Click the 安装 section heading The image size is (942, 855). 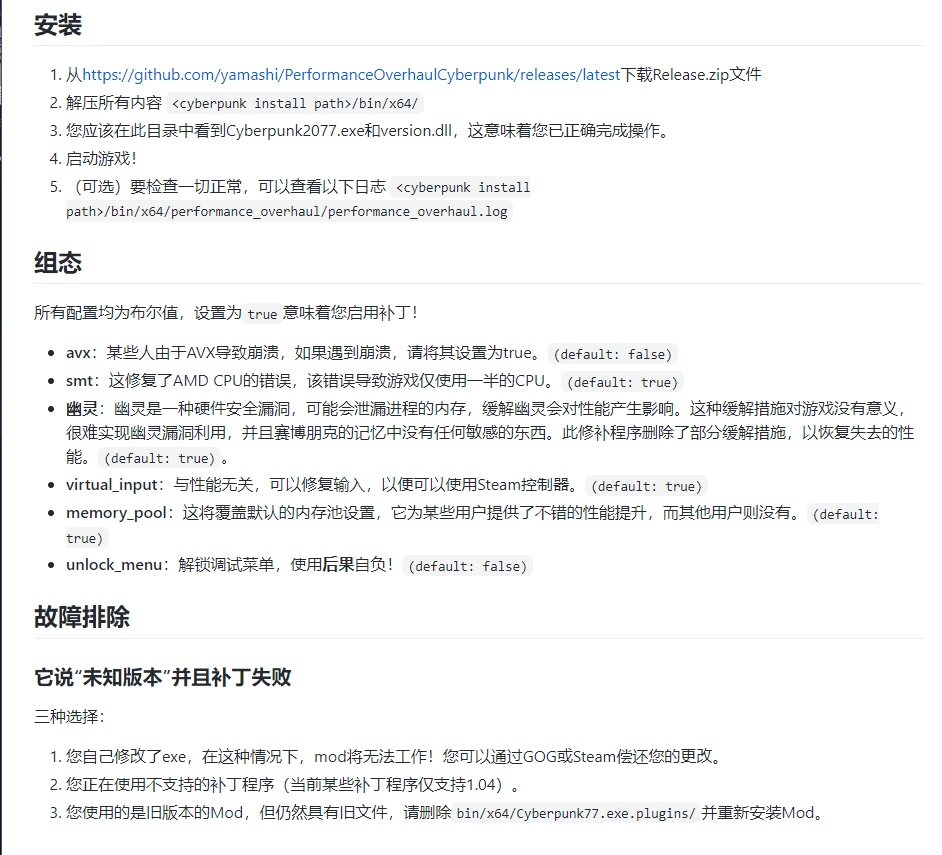(58, 26)
